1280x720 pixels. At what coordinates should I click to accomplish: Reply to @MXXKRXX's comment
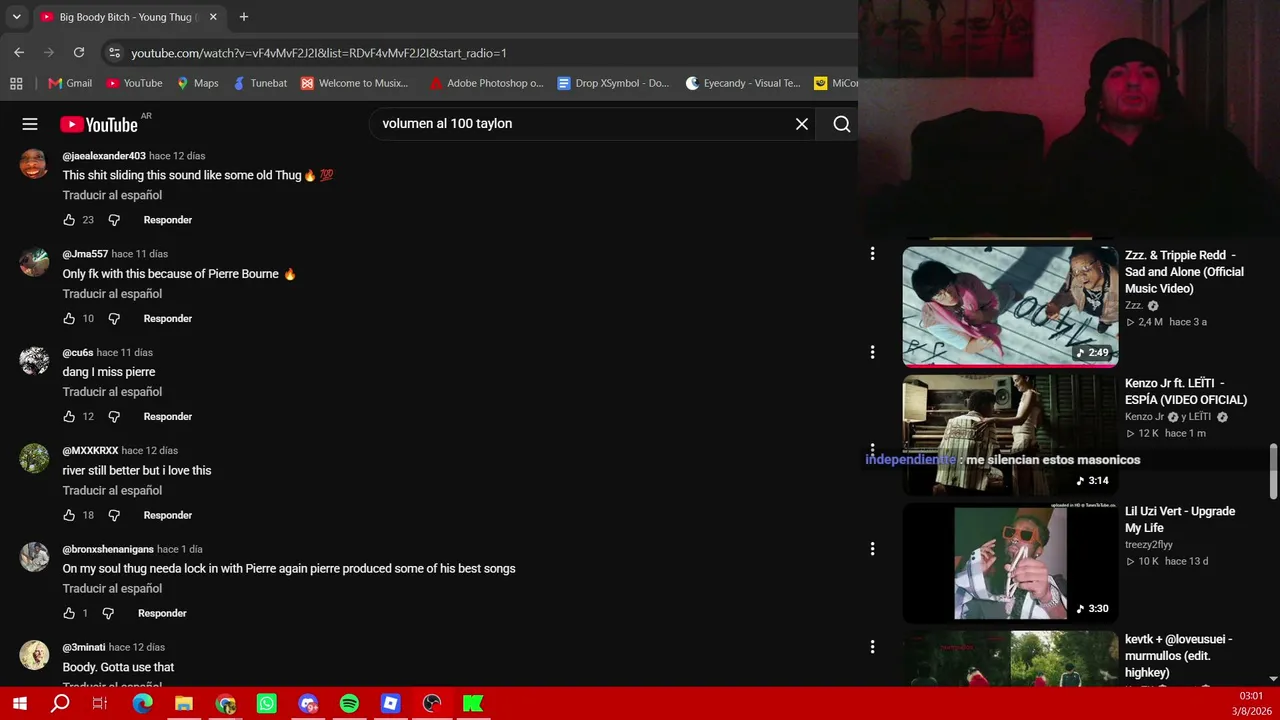[168, 515]
